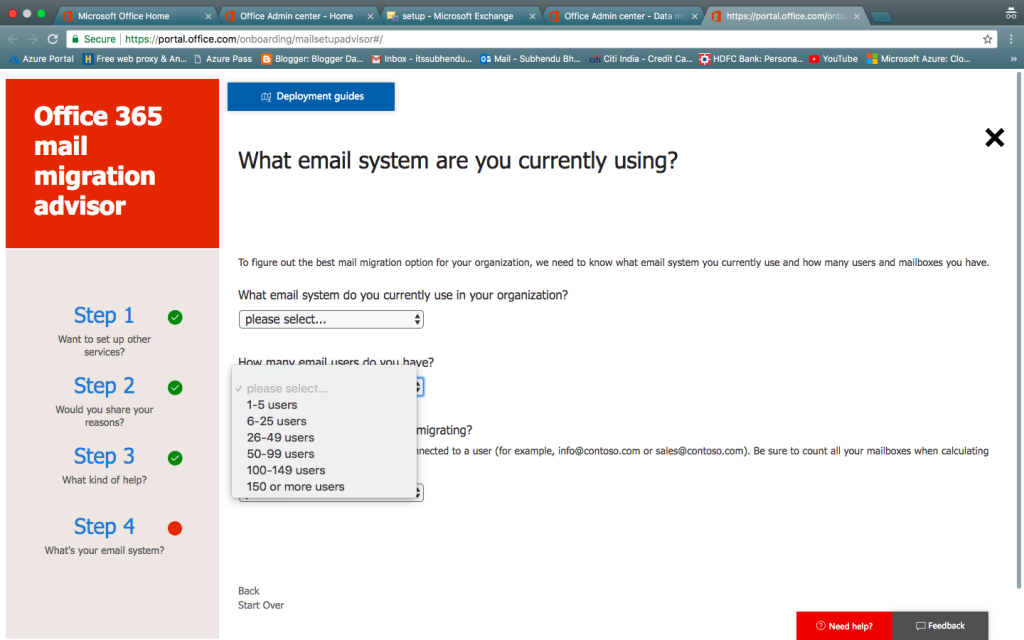Open the Azure Portal bookmark
This screenshot has height=640, width=1024.
coord(41,59)
